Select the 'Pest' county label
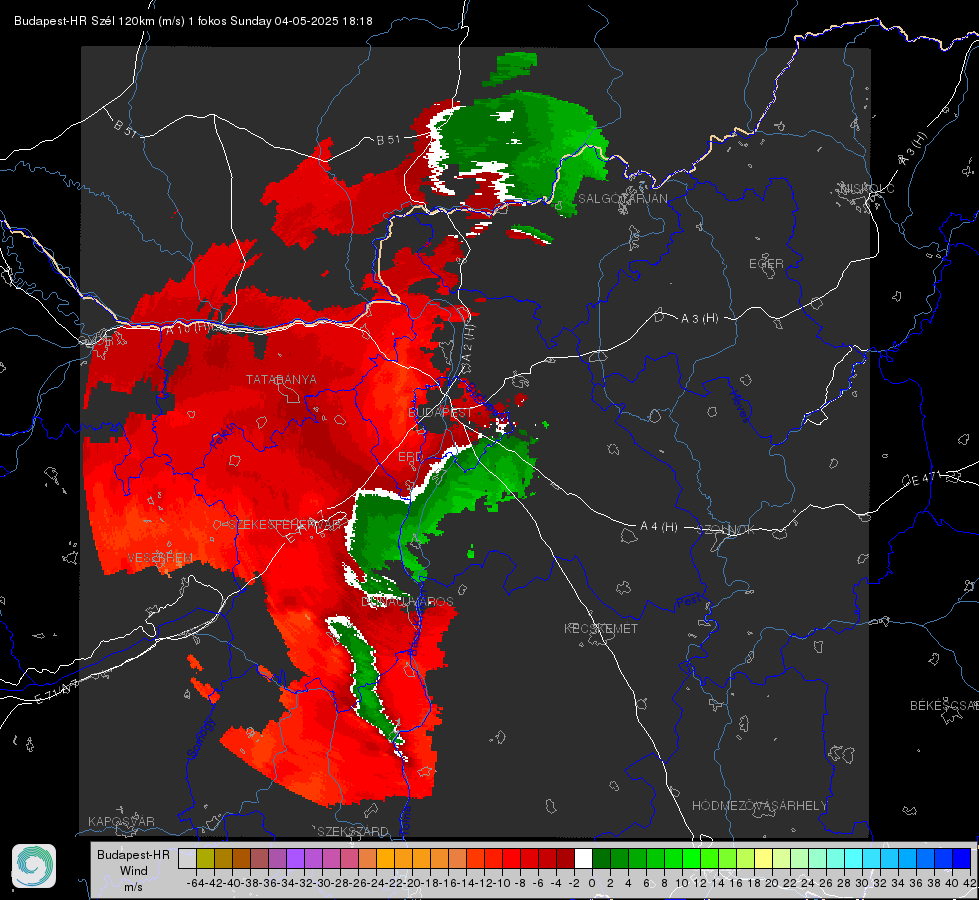This screenshot has height=900, width=979. click(x=688, y=601)
